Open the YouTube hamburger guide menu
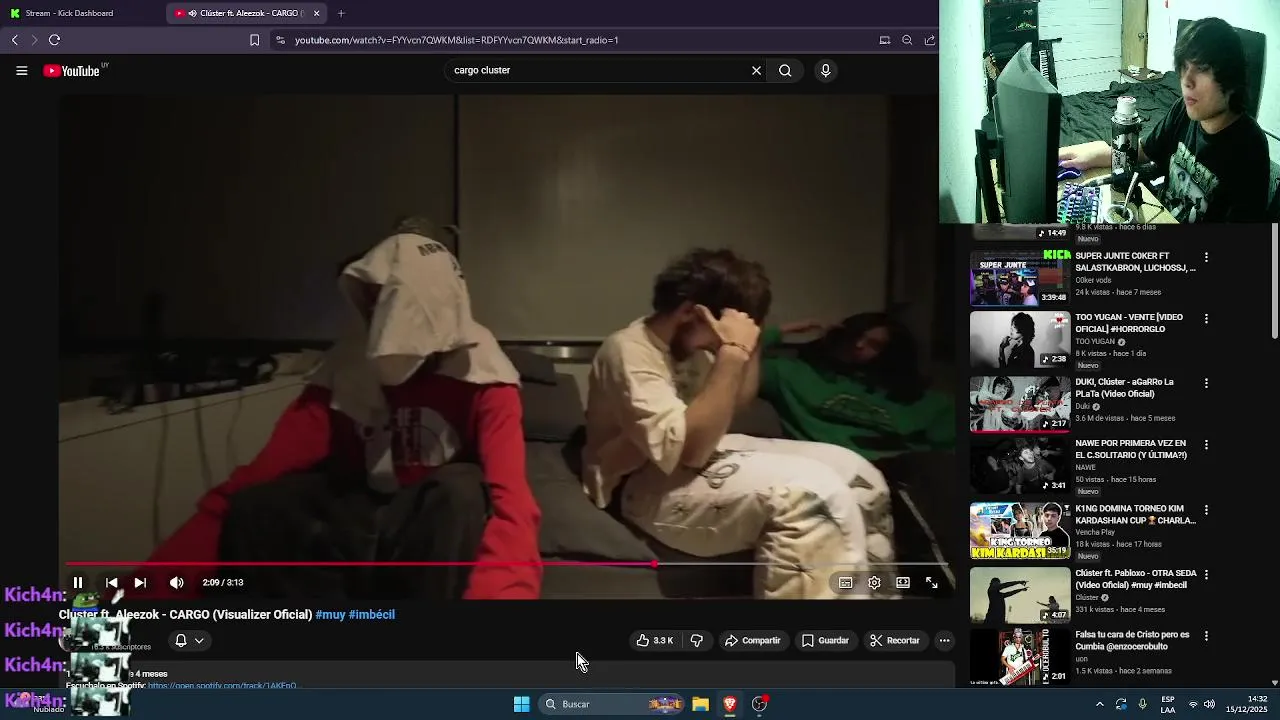The image size is (1280, 720). pos(21,71)
